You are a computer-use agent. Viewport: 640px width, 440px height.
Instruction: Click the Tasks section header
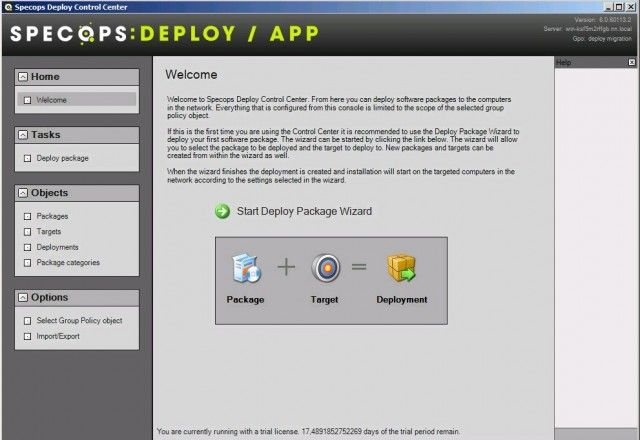point(77,135)
